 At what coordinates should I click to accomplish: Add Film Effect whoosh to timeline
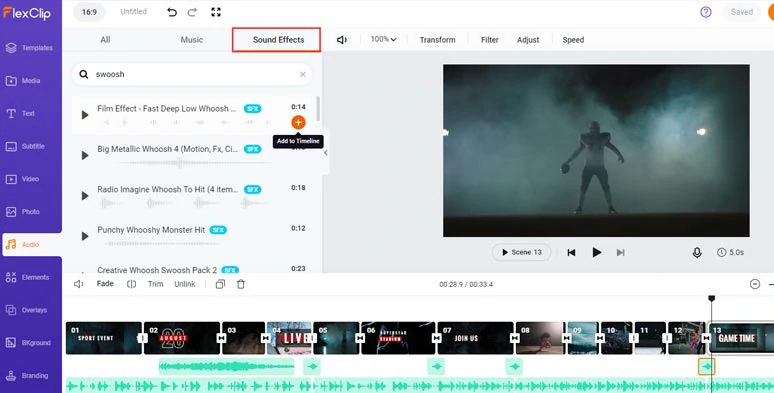coord(298,122)
